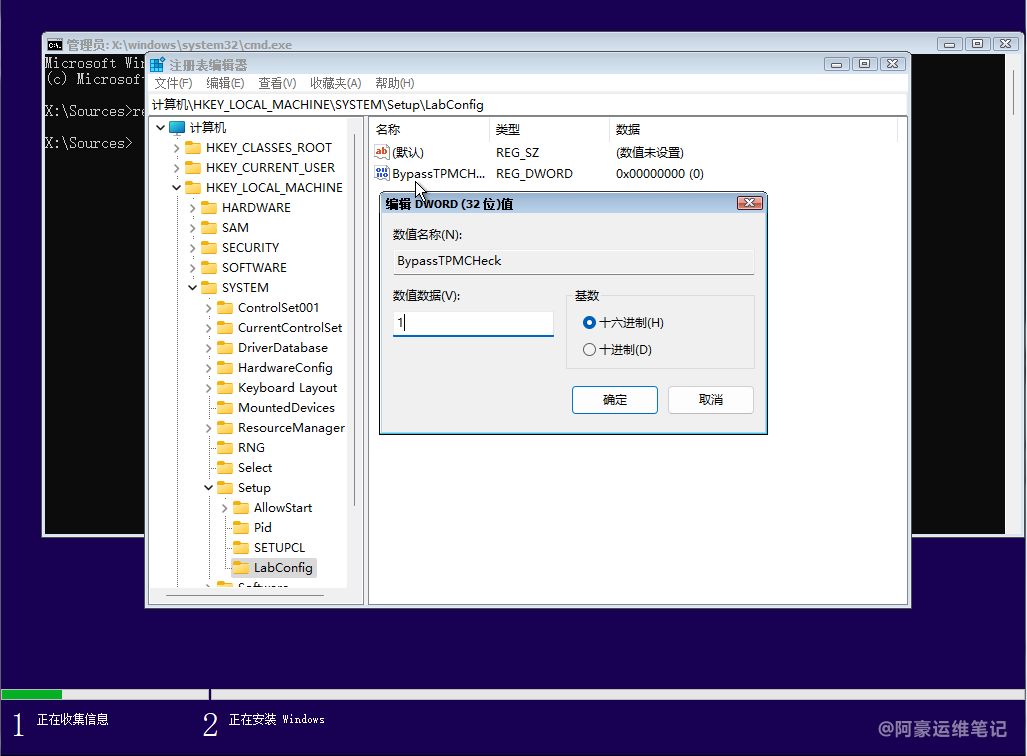Click the 取消 cancel button
This screenshot has width=1027, height=756.
[710, 400]
